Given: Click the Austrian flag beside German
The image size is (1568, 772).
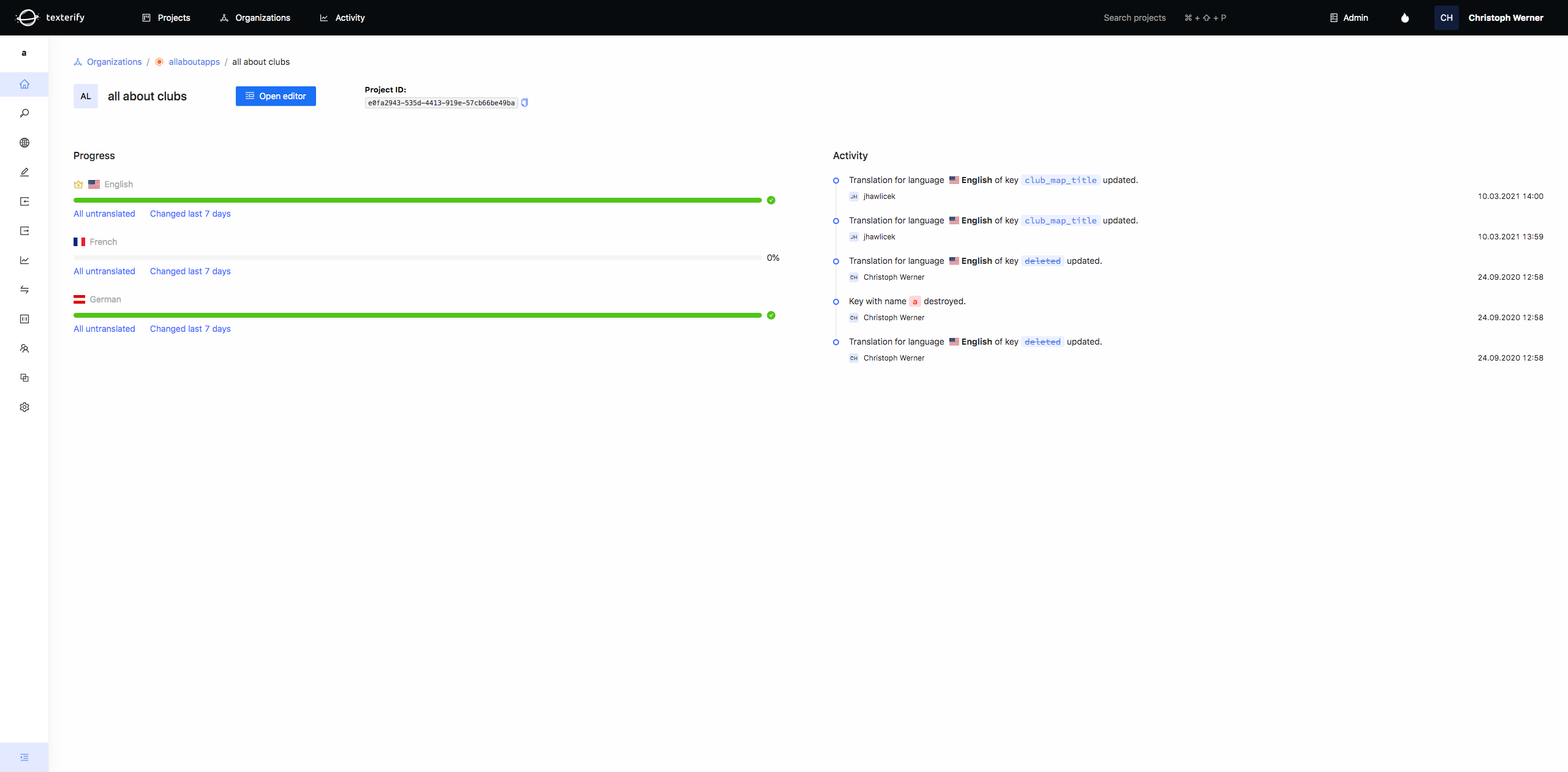Looking at the screenshot, I should [x=79, y=299].
